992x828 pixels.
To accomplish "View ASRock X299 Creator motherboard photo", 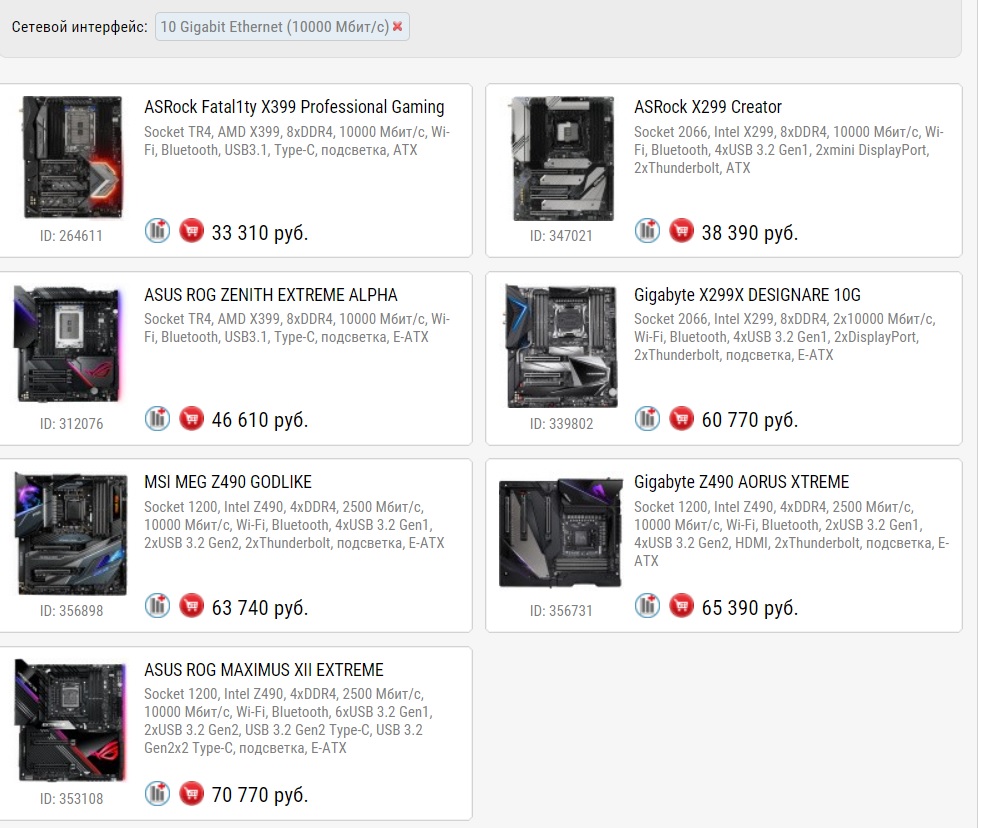I will 562,158.
